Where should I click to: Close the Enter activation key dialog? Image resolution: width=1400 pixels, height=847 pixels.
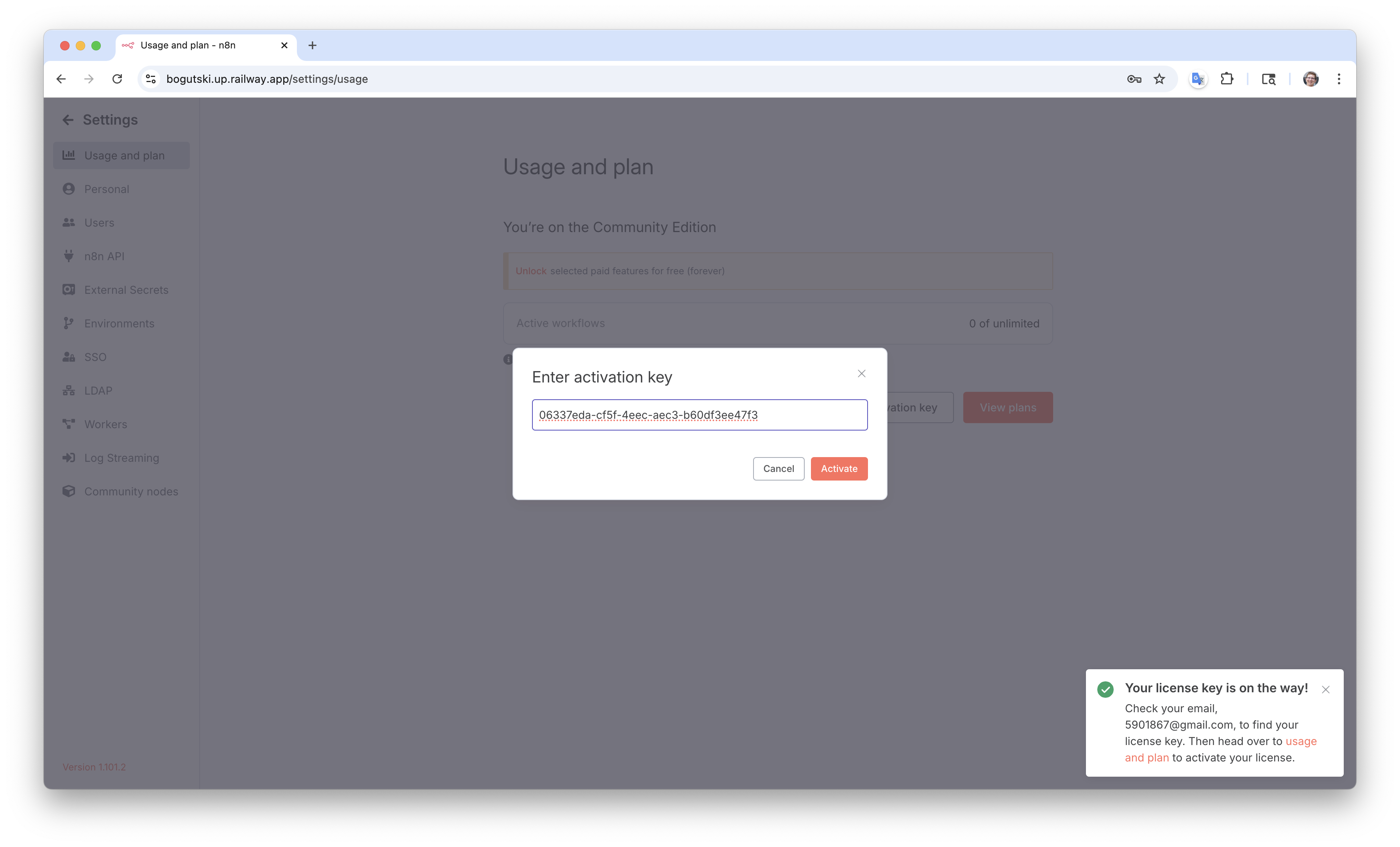click(861, 373)
